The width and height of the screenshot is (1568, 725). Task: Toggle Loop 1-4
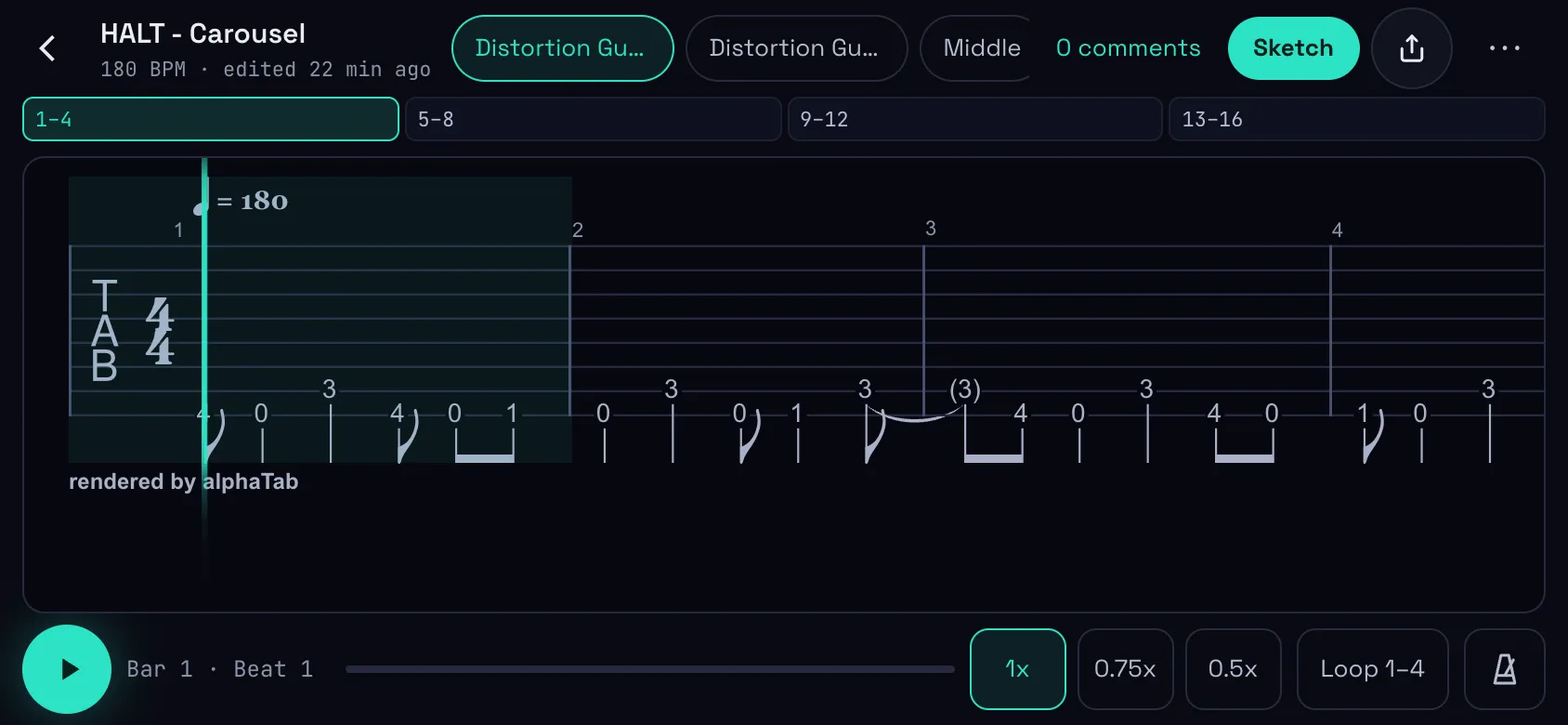click(1372, 669)
